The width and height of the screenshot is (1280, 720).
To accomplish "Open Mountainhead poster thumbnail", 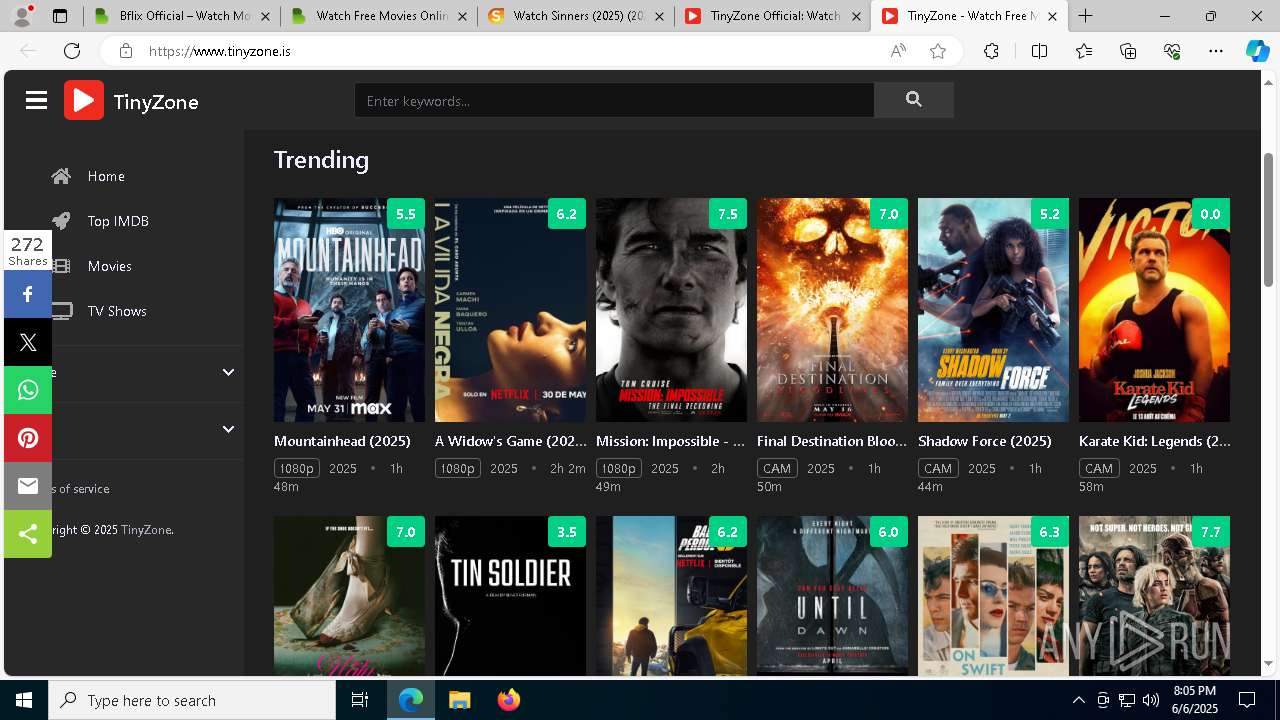I will [x=349, y=310].
